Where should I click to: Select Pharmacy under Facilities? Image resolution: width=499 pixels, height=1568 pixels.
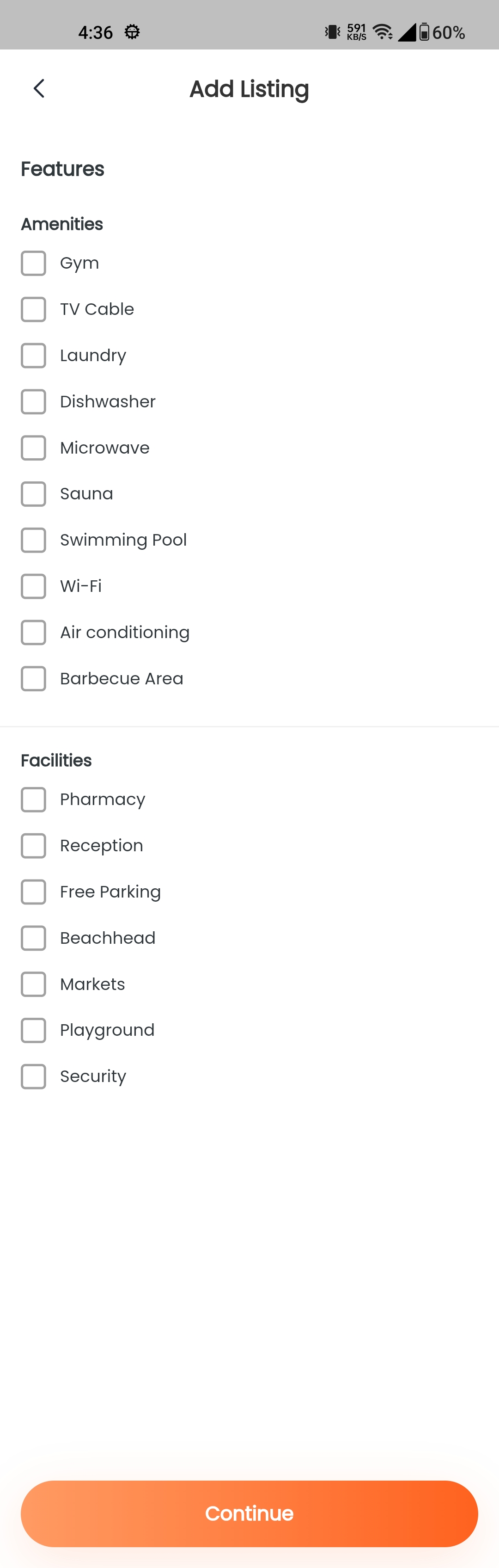[x=33, y=800]
